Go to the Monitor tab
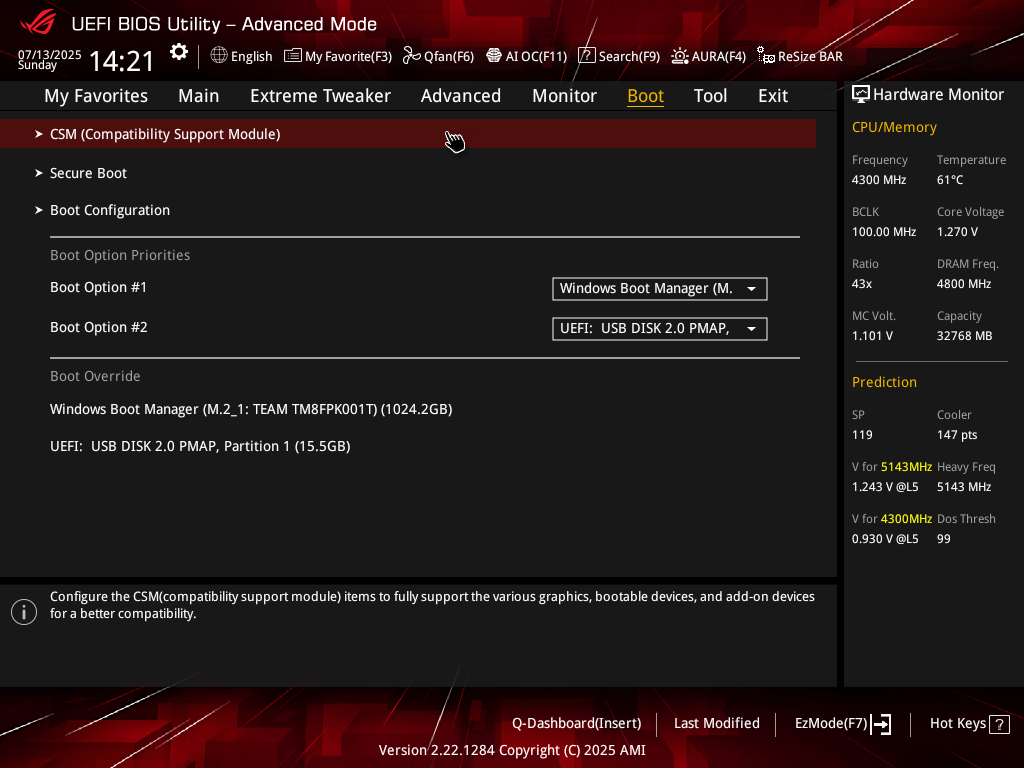Viewport: 1024px width, 768px height. (x=564, y=96)
